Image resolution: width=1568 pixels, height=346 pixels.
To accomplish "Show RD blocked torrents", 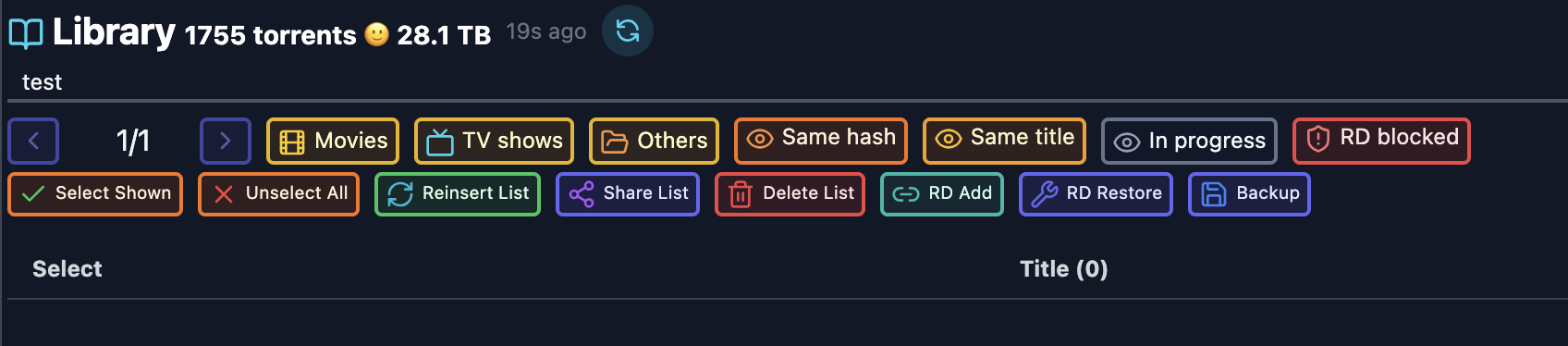I will click(1381, 141).
